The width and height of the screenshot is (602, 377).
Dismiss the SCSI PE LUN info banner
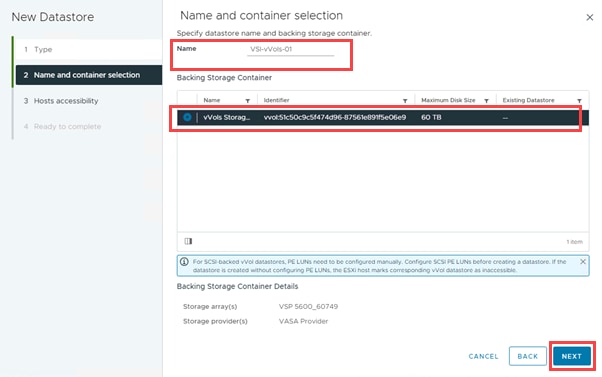coord(583,261)
